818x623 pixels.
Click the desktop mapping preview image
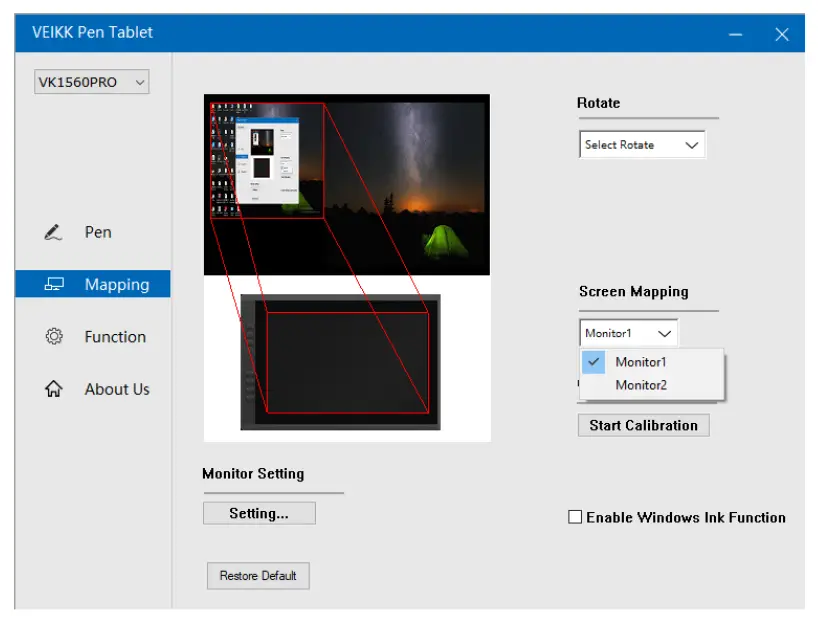click(347, 185)
